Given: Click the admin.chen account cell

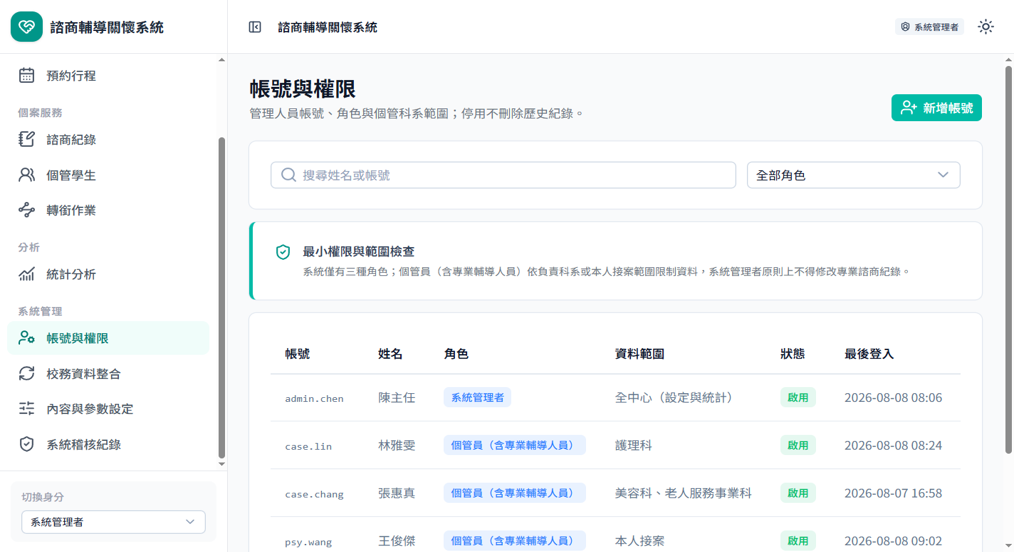Looking at the screenshot, I should (x=314, y=399).
